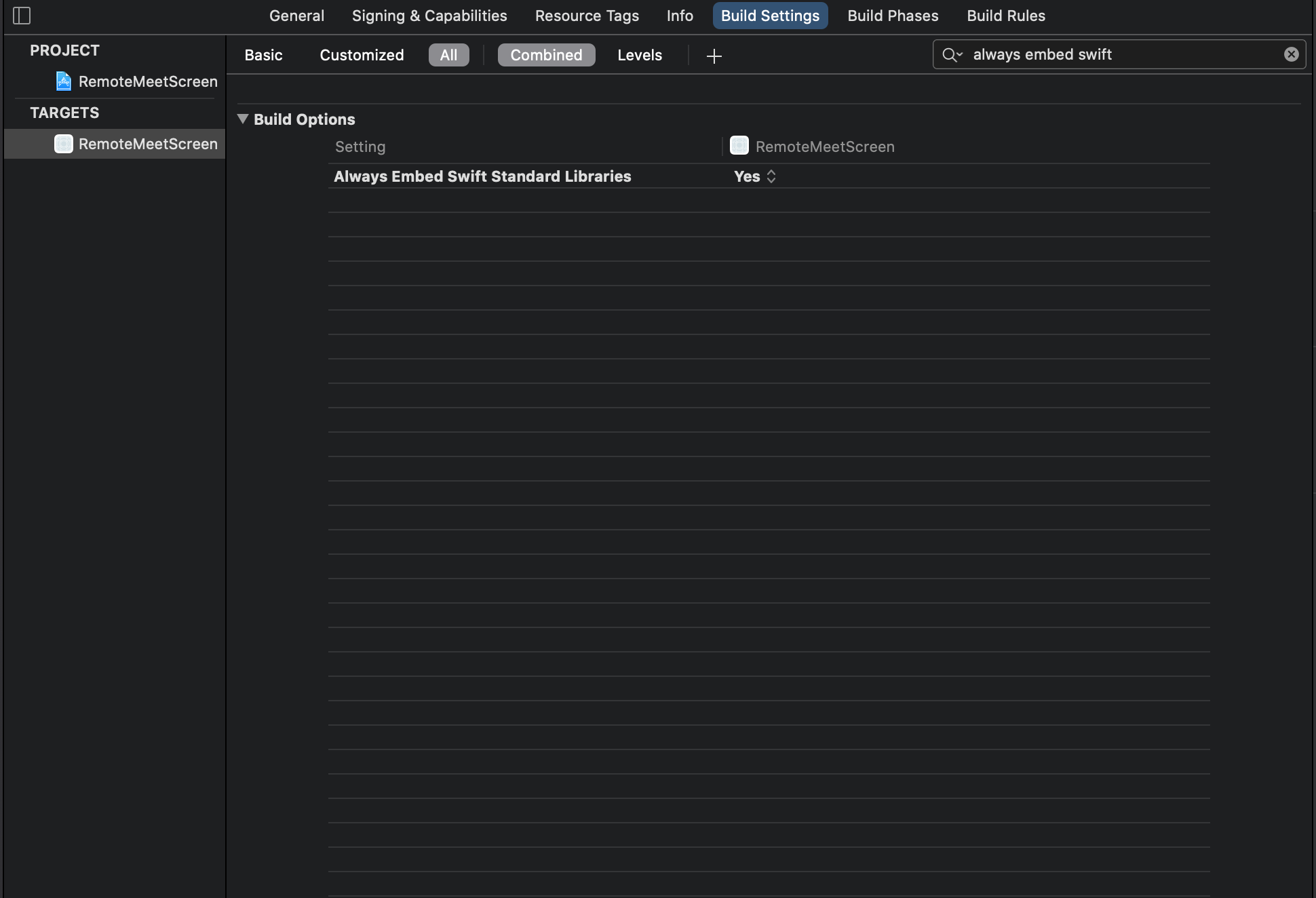Open the Build Phases tab
Screen dimensions: 1316x898
click(x=893, y=16)
